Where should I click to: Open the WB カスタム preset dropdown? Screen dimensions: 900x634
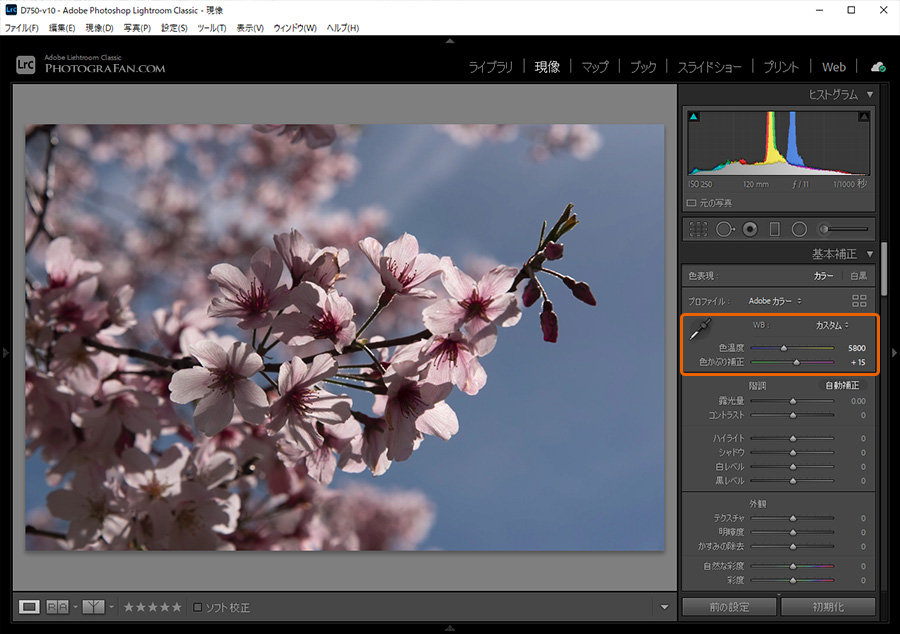pos(832,325)
